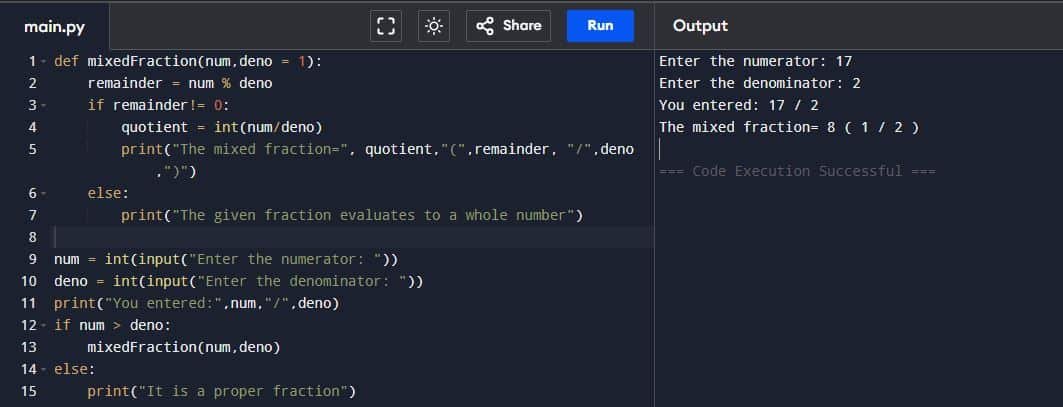Click line number 9 in gutter

pos(33,259)
